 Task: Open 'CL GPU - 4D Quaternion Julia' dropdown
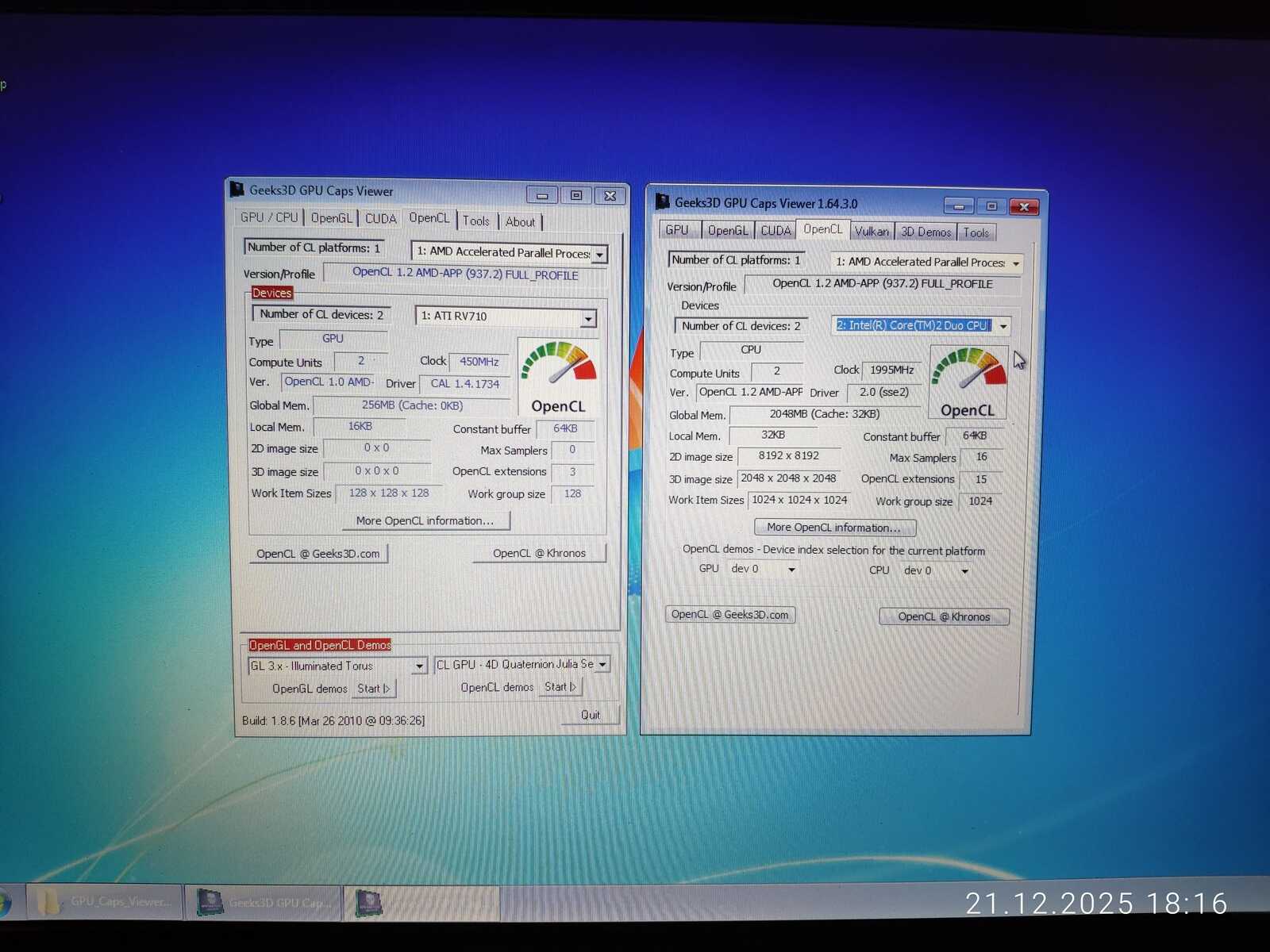coord(602,664)
